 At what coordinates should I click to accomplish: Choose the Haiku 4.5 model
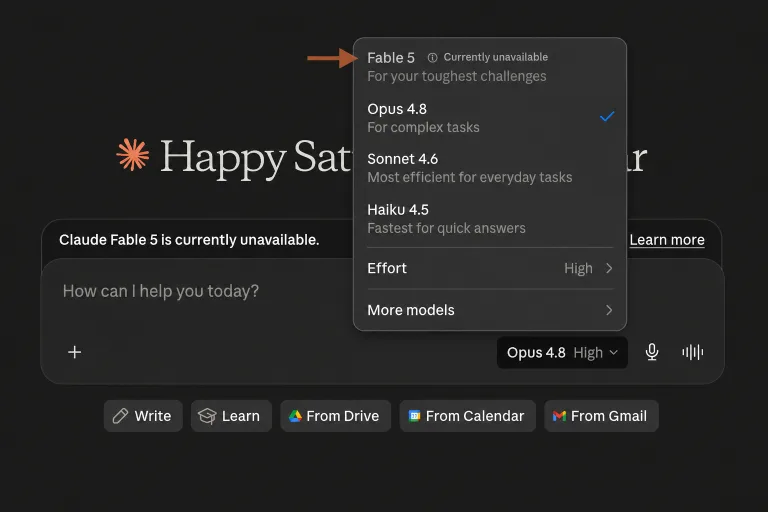tap(490, 219)
